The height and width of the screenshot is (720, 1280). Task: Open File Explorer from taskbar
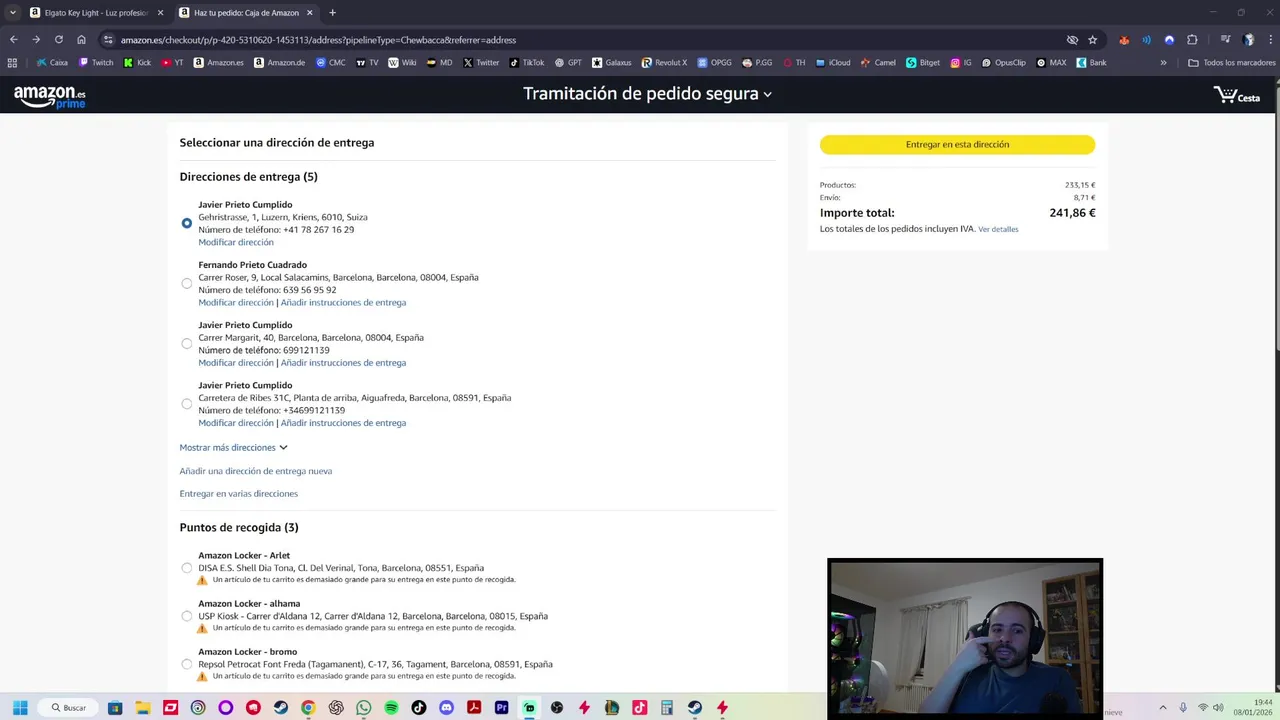pos(143,708)
